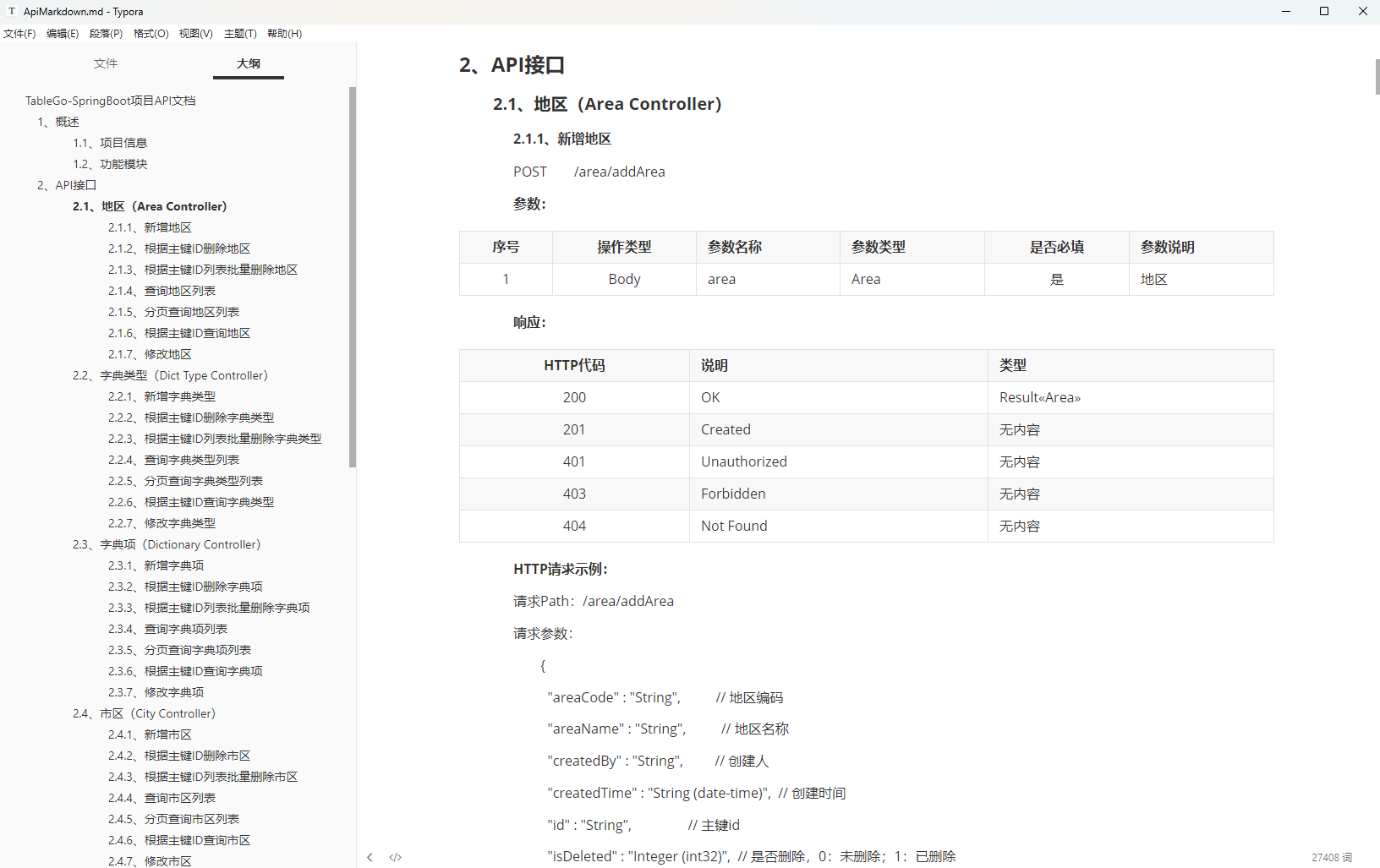Jump to 2.2.5 分页查询字典类型列表
Screen dimensions: 1380x868
coord(185,481)
